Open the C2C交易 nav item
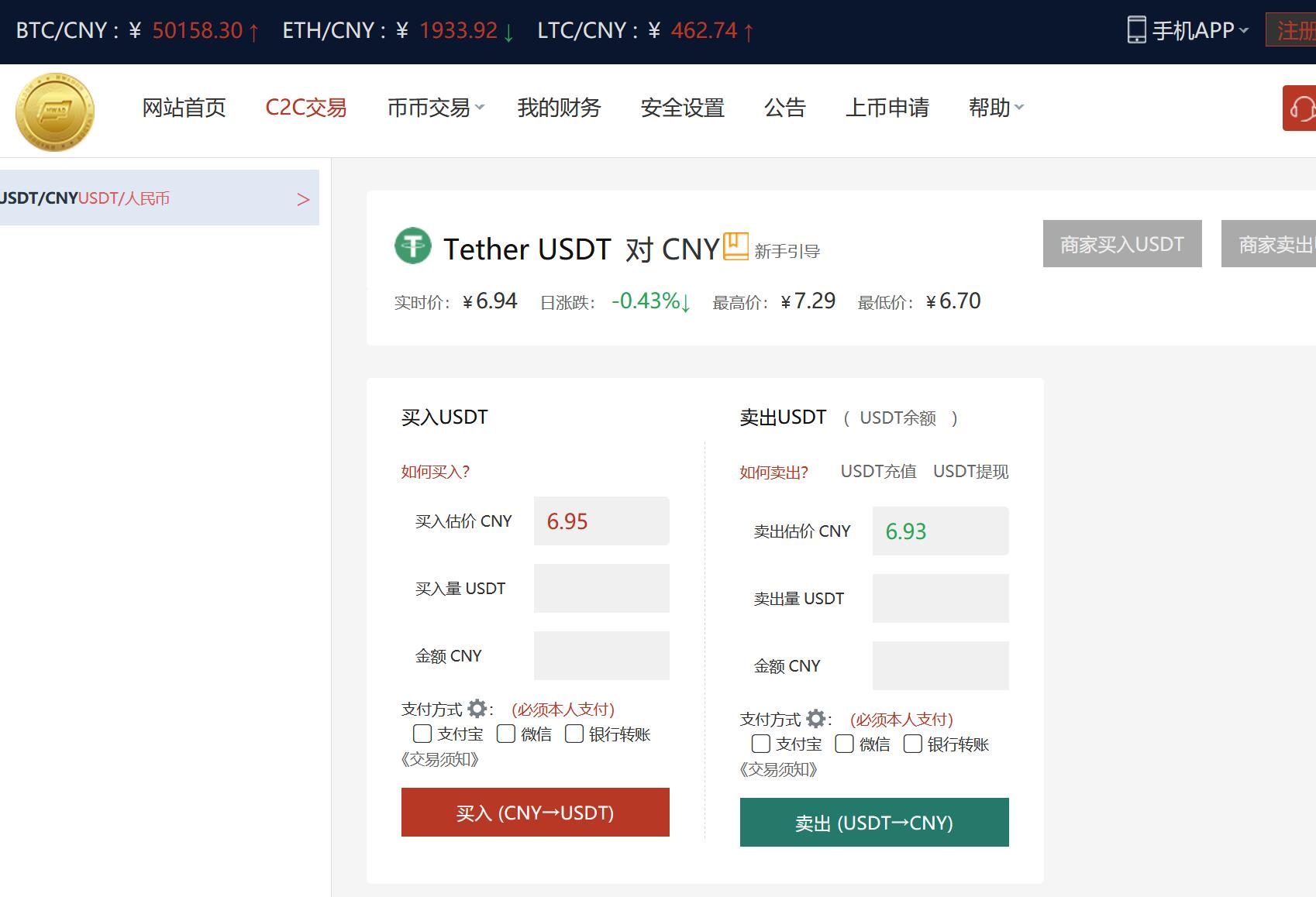The height and width of the screenshot is (897, 1316). (306, 108)
